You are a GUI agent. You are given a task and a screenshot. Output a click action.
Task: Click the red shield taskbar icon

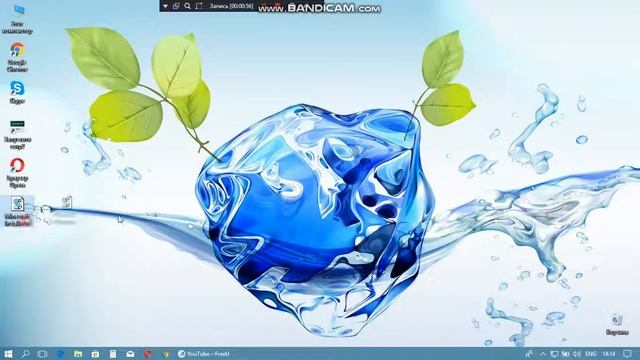tap(148, 354)
